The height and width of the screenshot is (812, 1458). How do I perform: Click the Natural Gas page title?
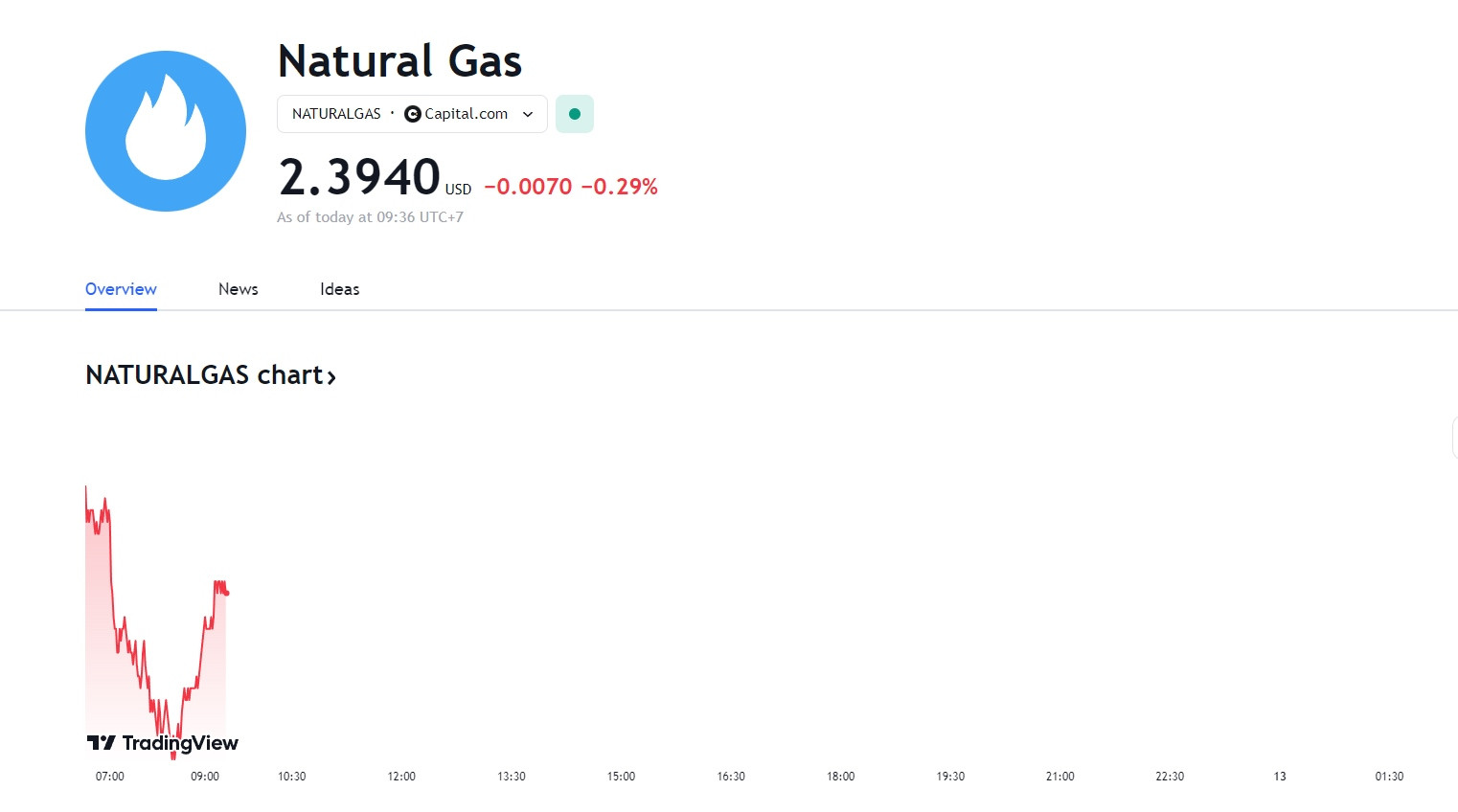coord(399,61)
